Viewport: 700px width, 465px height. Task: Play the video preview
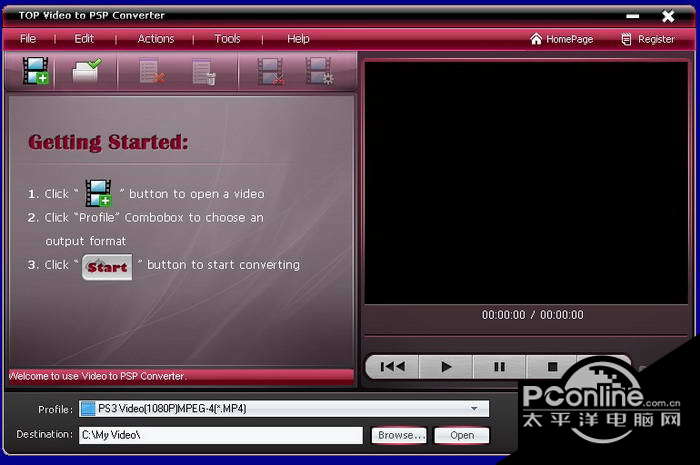click(446, 367)
